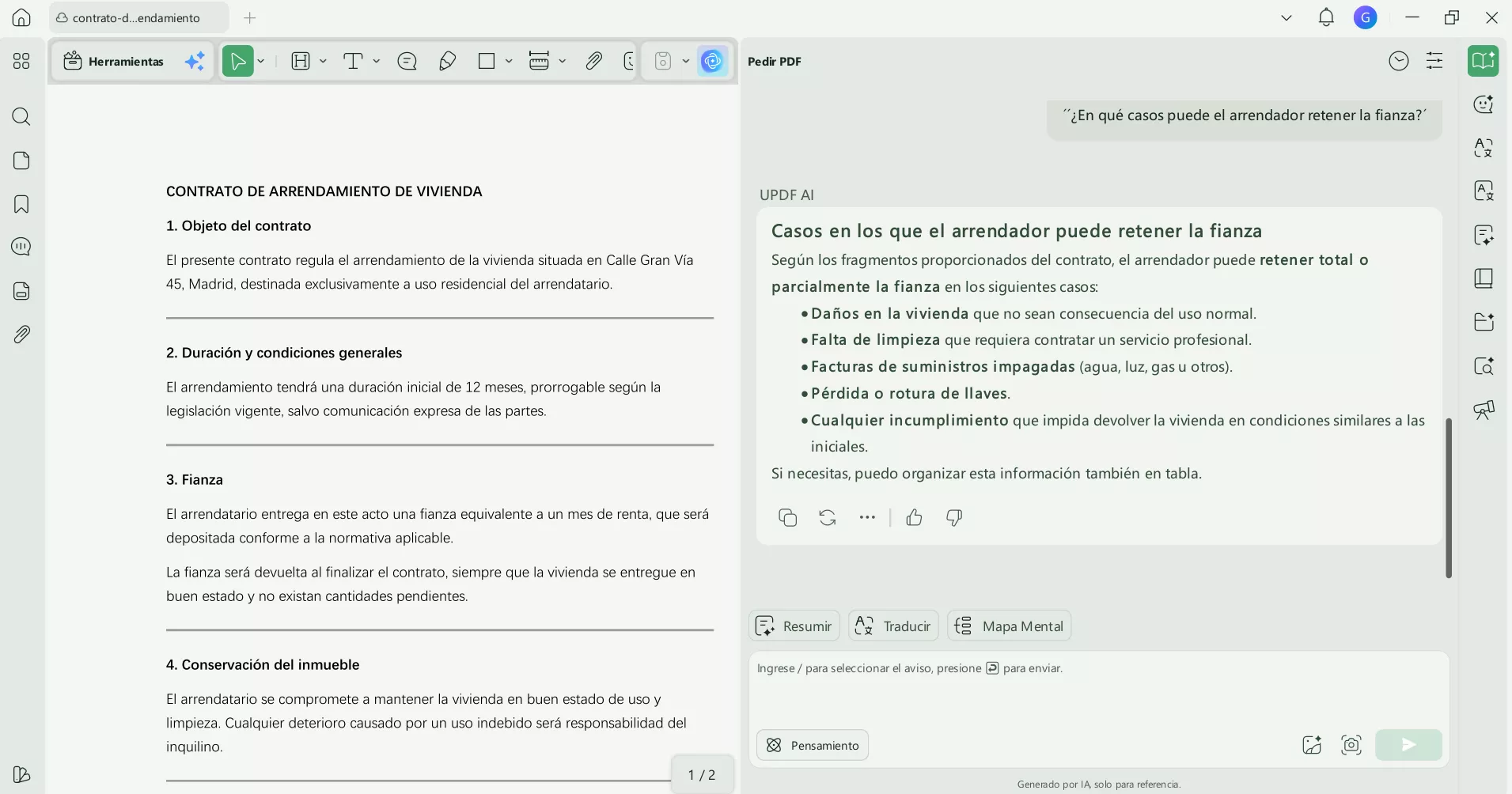Open the layers/stamp panel in left sidebar
The height and width of the screenshot is (794, 1512).
21,291
